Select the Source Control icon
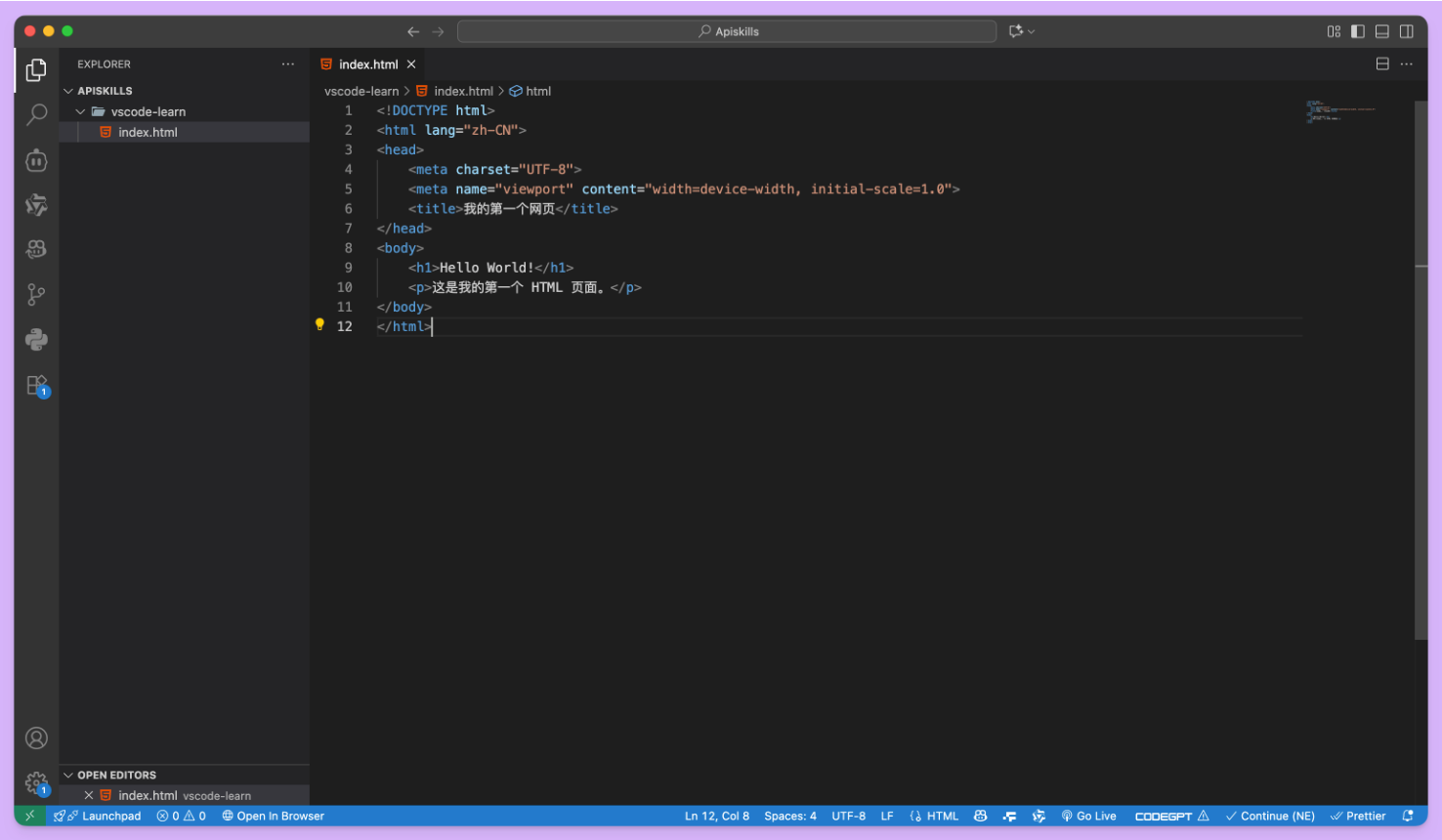Image resolution: width=1442 pixels, height=840 pixels. click(36, 294)
